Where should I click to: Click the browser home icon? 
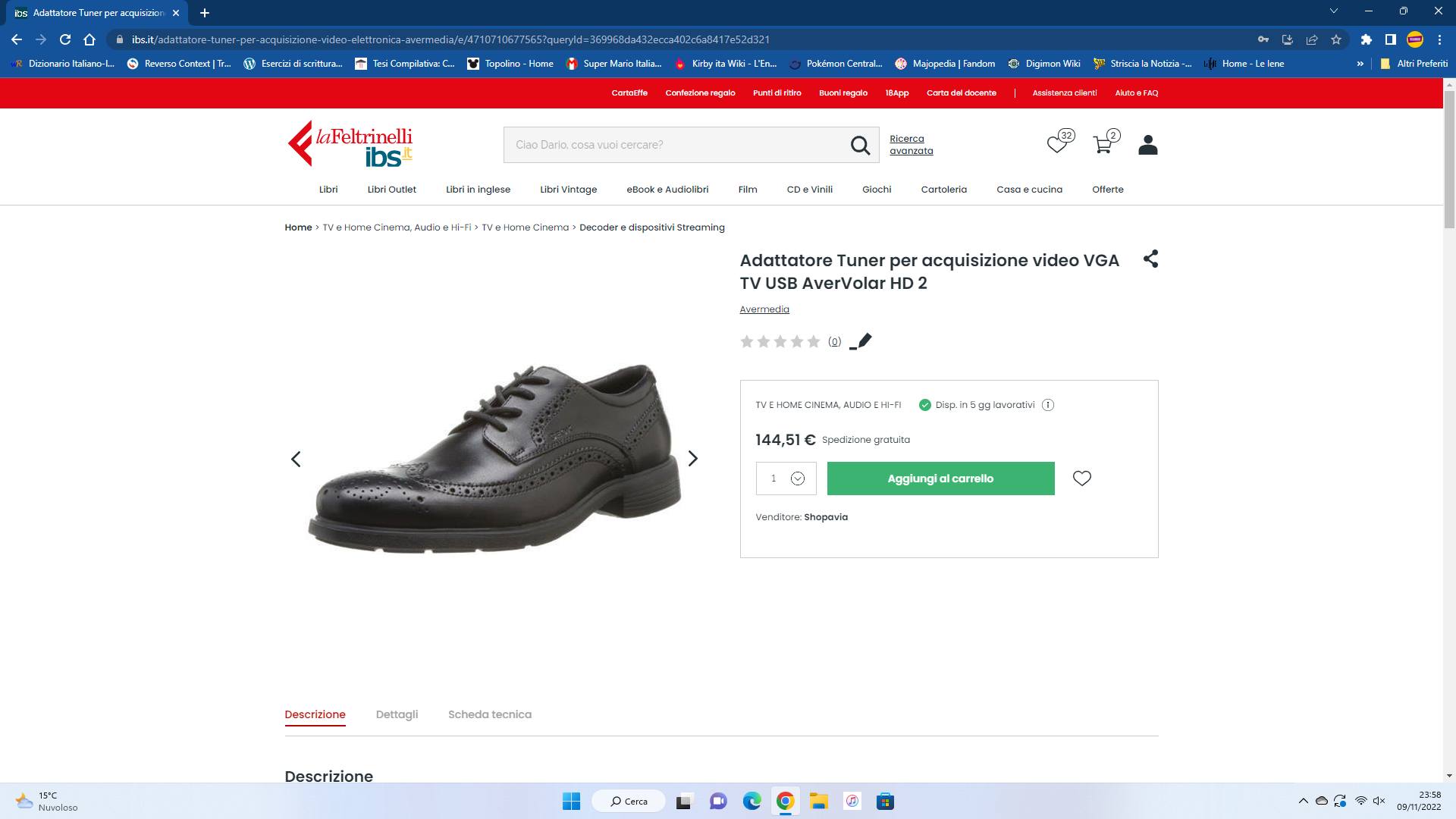(89, 39)
